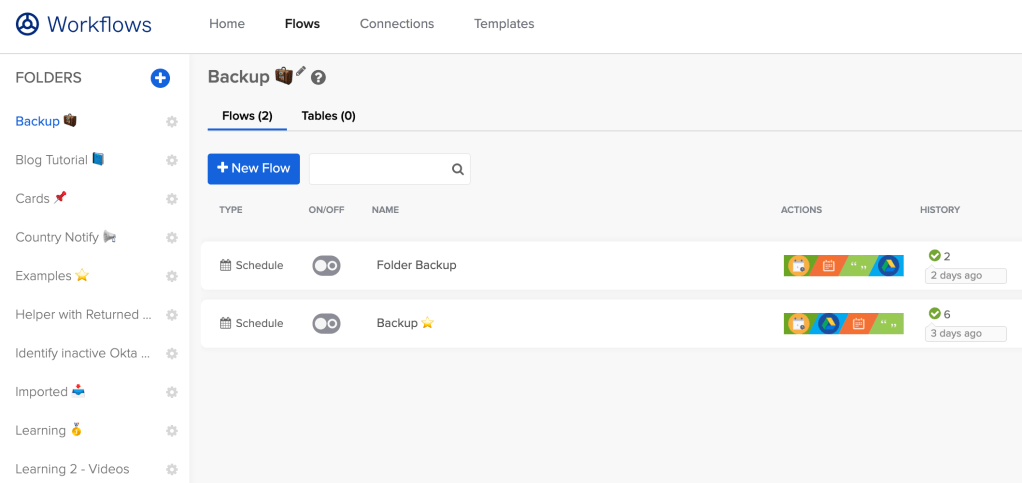The image size is (1022, 483).
Task: Open action cards strip for Folder Backup
Action: point(843,266)
